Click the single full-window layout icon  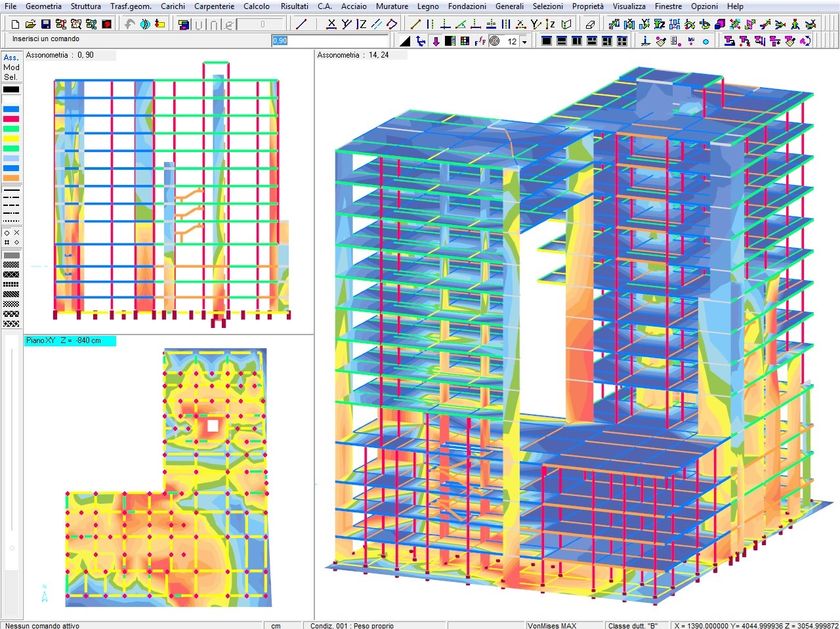[546, 41]
